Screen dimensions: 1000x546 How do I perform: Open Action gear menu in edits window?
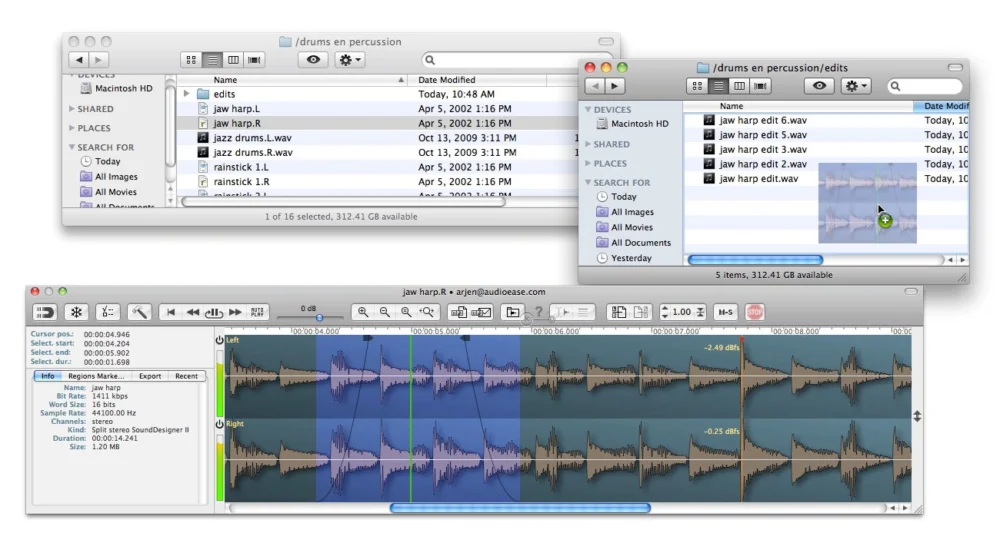coord(856,86)
